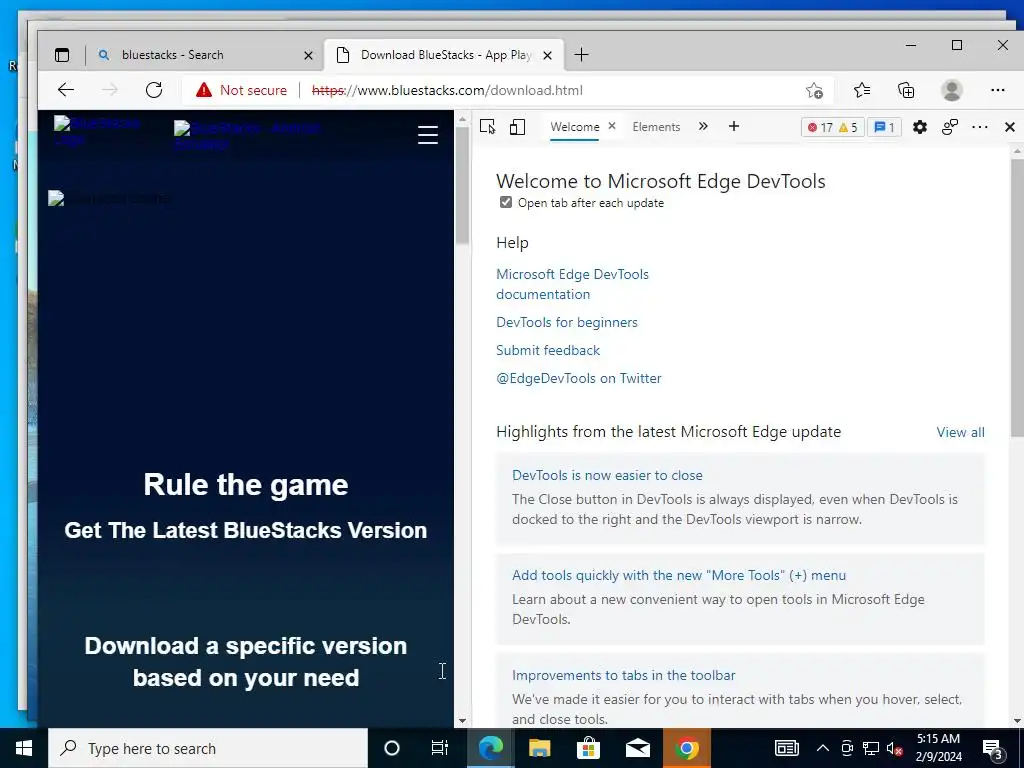
Task: Switch to the Welcome DevTools tab
Action: pos(575,127)
